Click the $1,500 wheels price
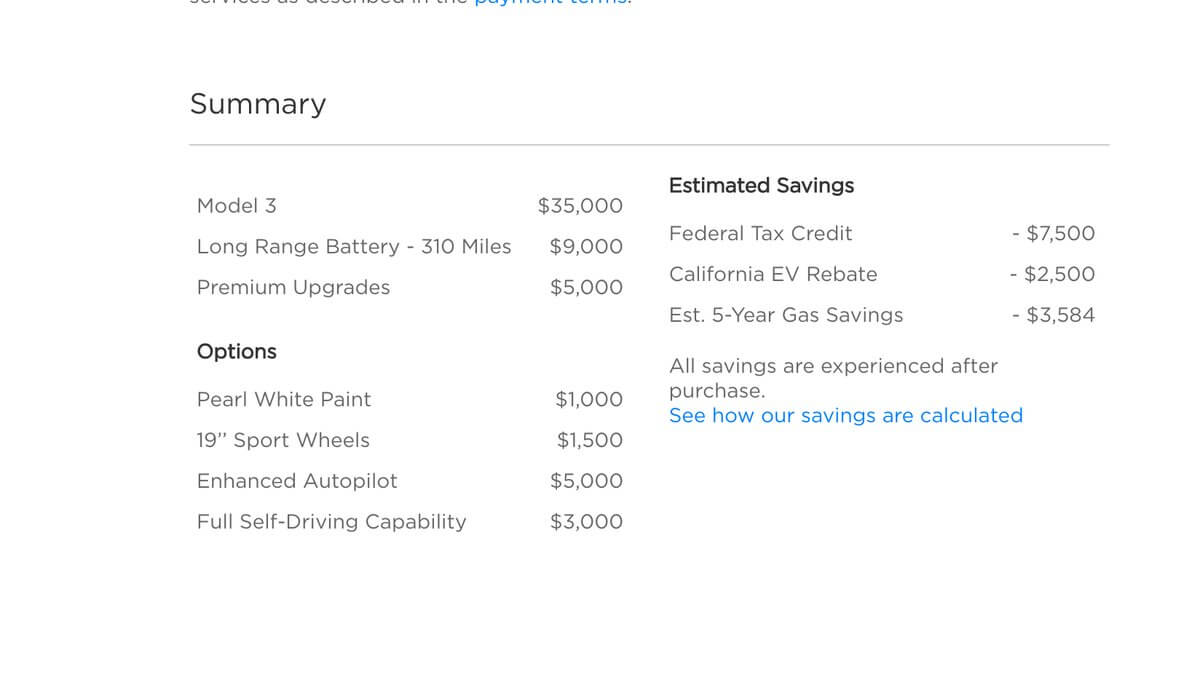The width and height of the screenshot is (1200, 696). pos(590,441)
